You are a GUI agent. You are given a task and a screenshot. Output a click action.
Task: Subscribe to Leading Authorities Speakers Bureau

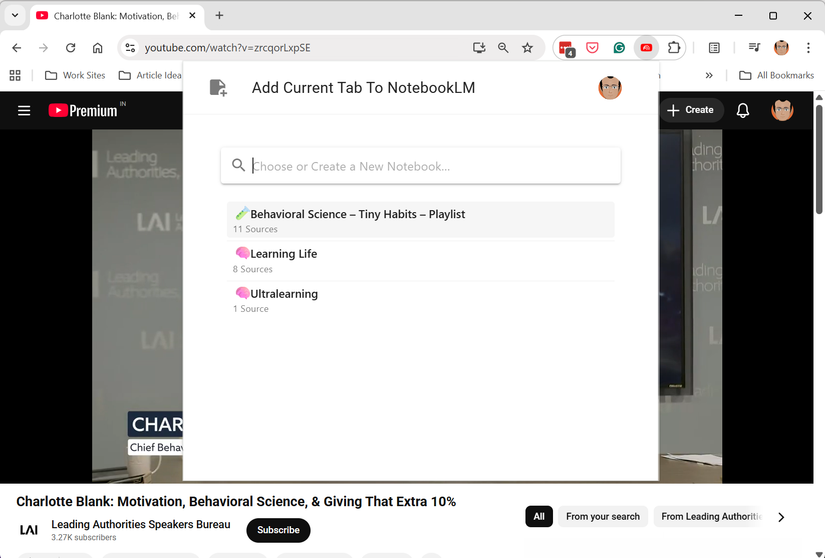(x=278, y=530)
